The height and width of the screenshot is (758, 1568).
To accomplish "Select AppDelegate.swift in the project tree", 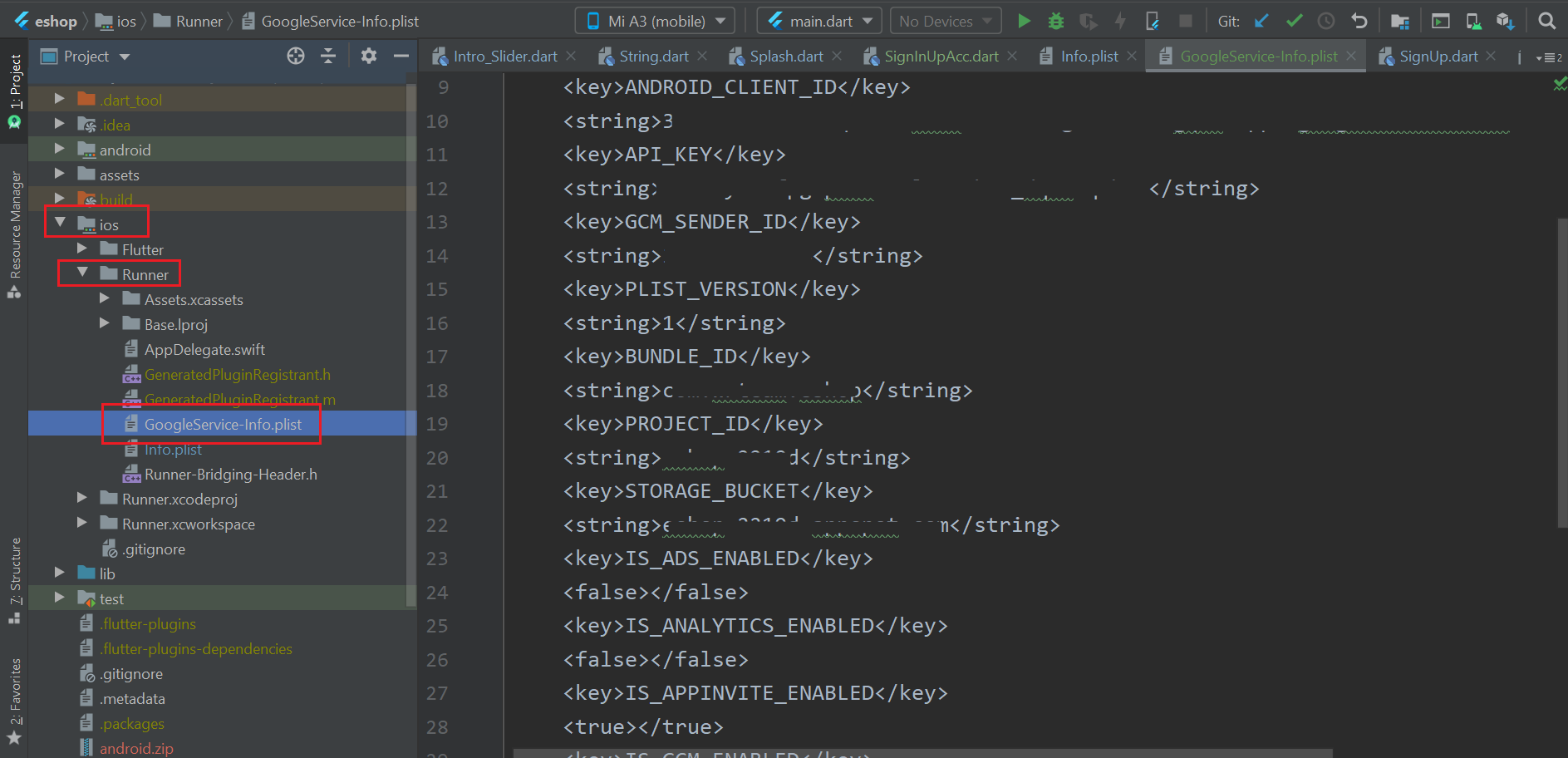I will 204,350.
